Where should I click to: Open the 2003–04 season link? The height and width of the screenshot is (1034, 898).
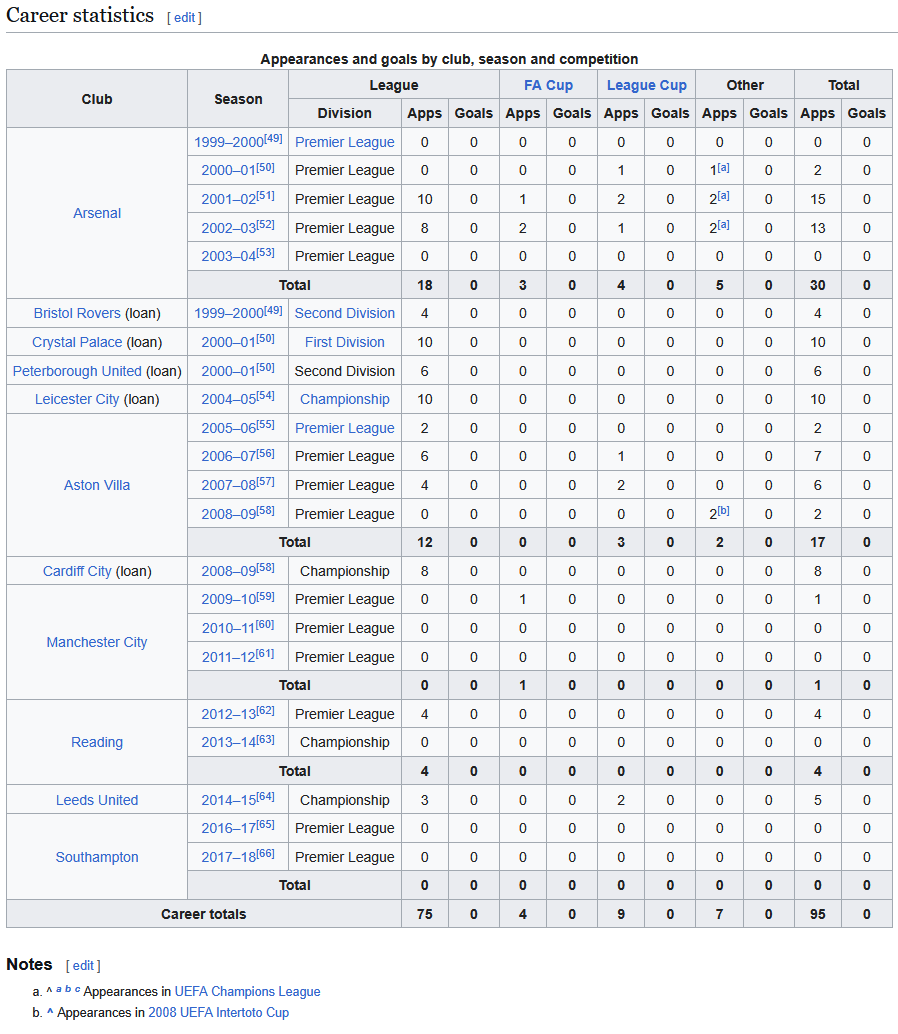point(228,257)
